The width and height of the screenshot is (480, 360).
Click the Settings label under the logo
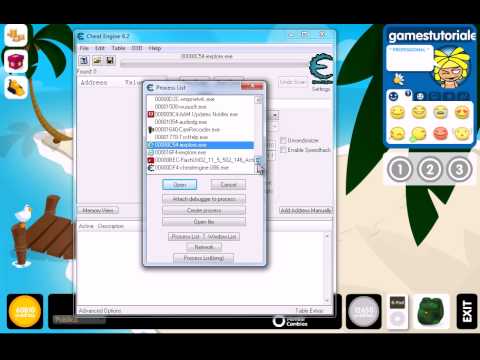click(321, 89)
